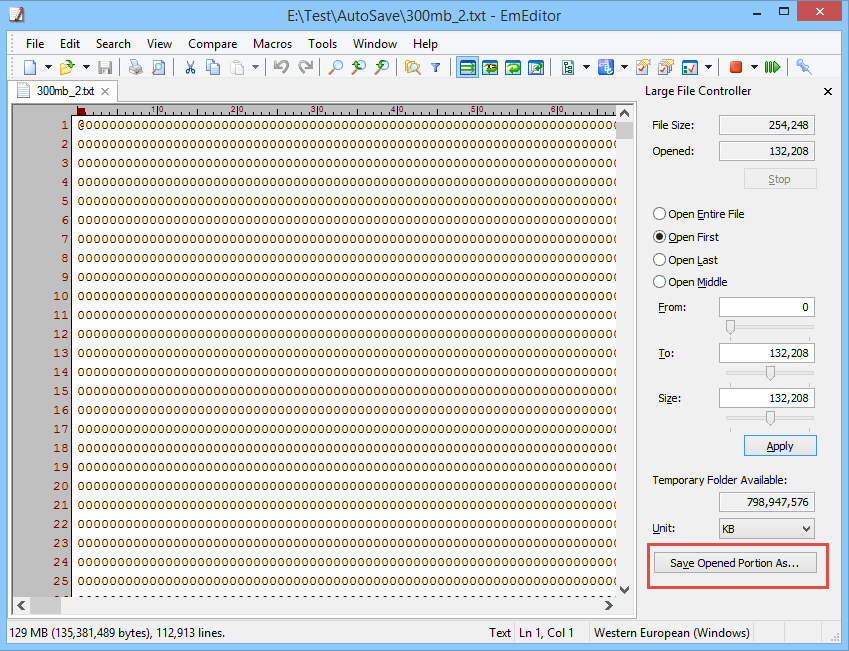
Task: Click the Find Next magnifier icon
Action: [358, 67]
